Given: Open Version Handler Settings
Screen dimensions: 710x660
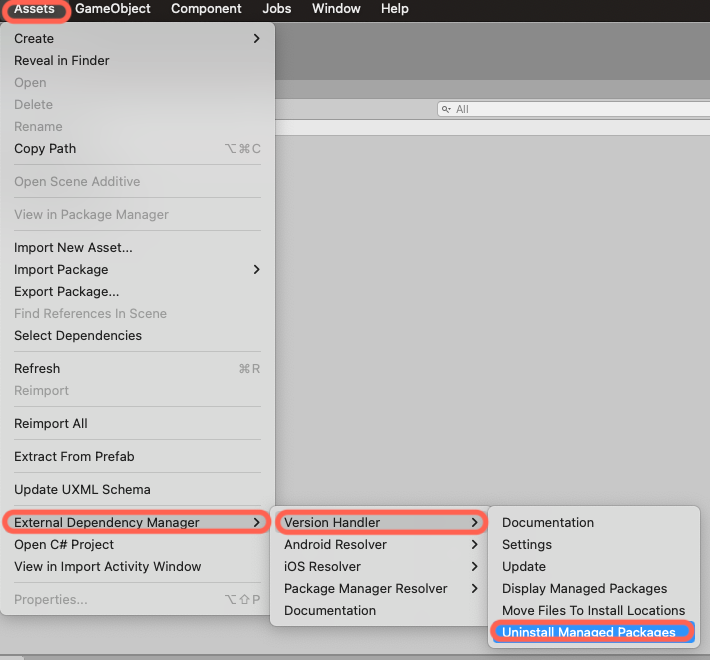Looking at the screenshot, I should [594, 545].
